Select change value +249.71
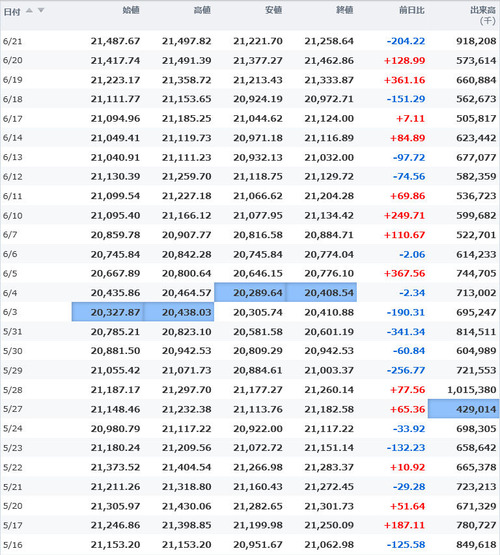 point(404,216)
